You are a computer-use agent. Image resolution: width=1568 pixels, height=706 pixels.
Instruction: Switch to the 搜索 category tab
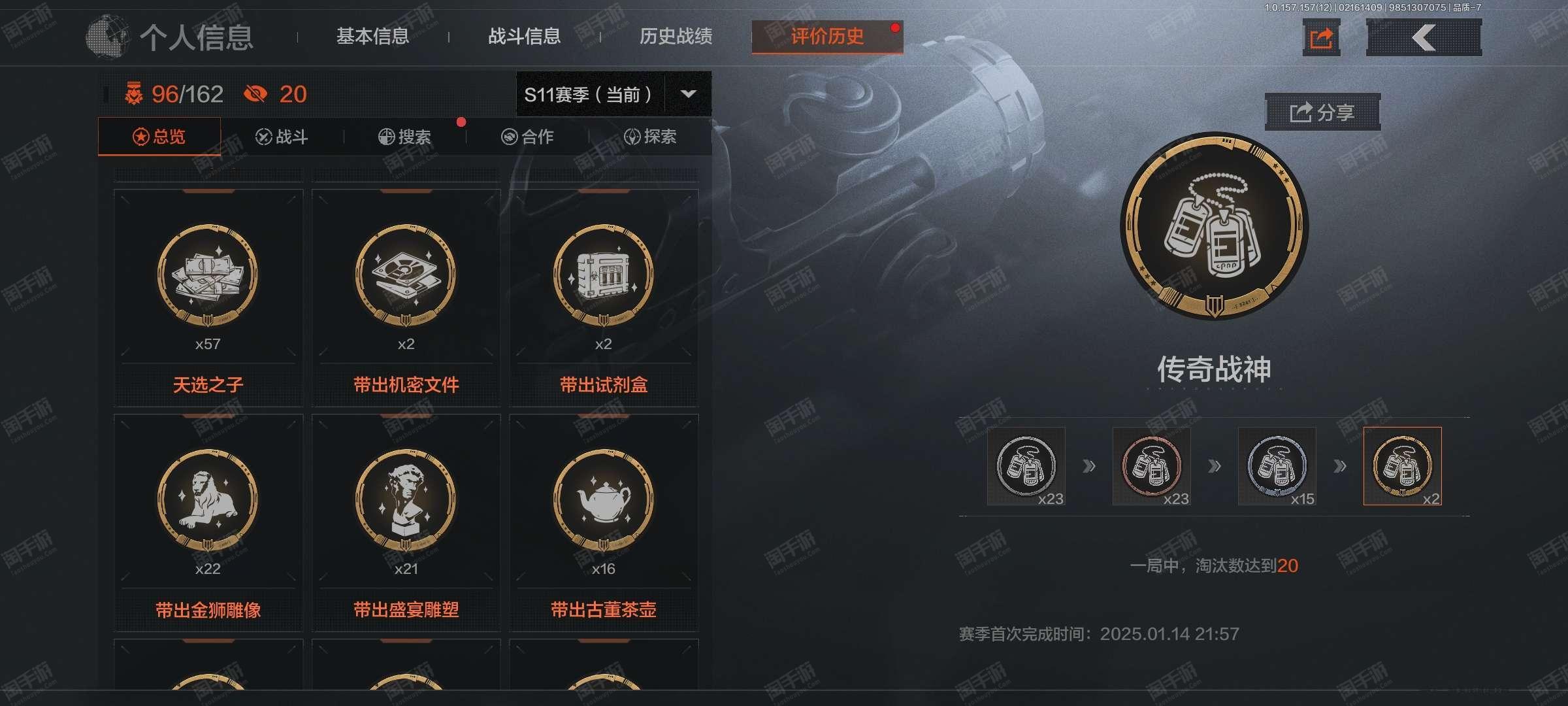(405, 137)
